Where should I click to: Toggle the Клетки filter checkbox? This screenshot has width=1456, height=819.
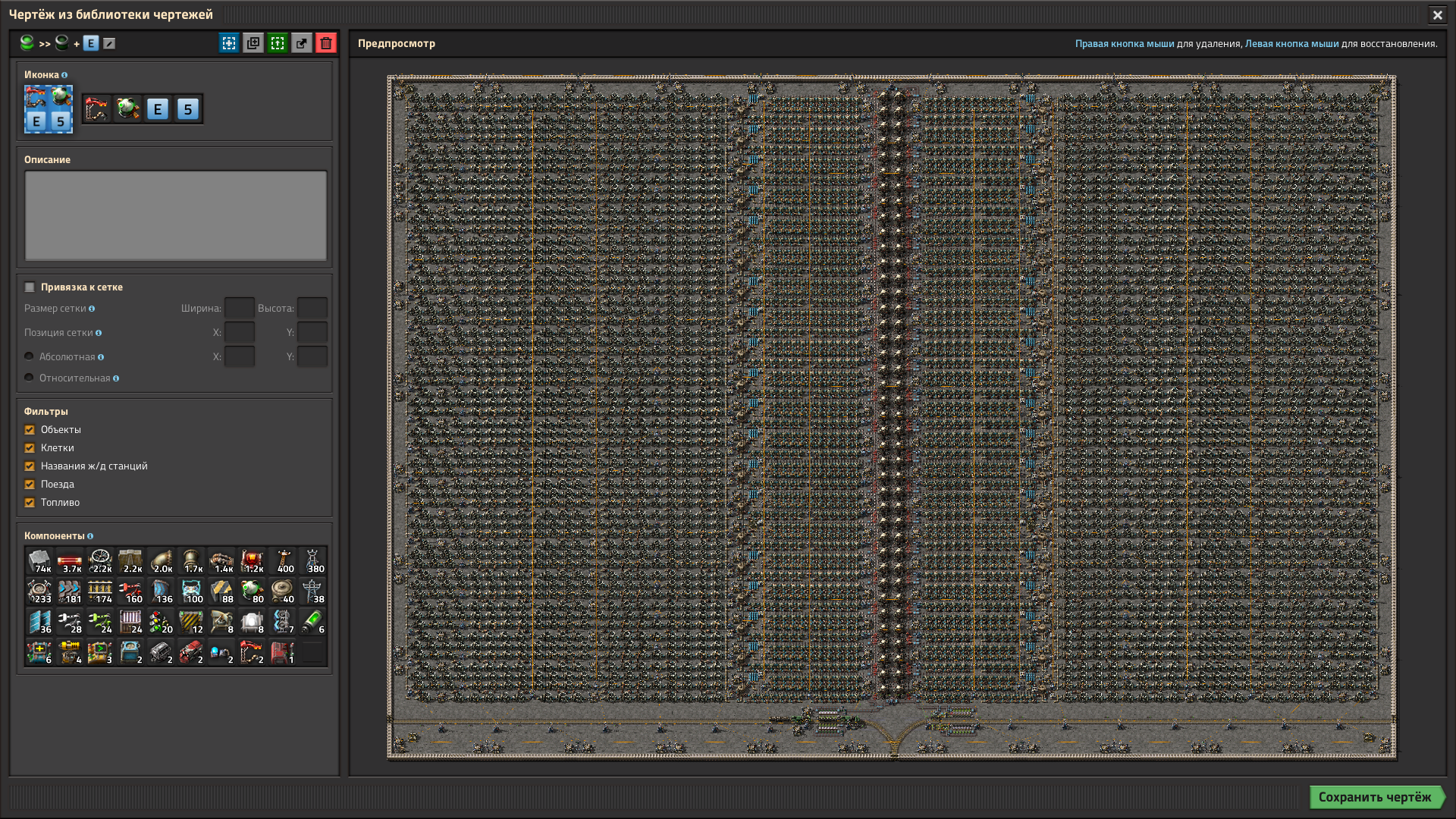(x=30, y=448)
